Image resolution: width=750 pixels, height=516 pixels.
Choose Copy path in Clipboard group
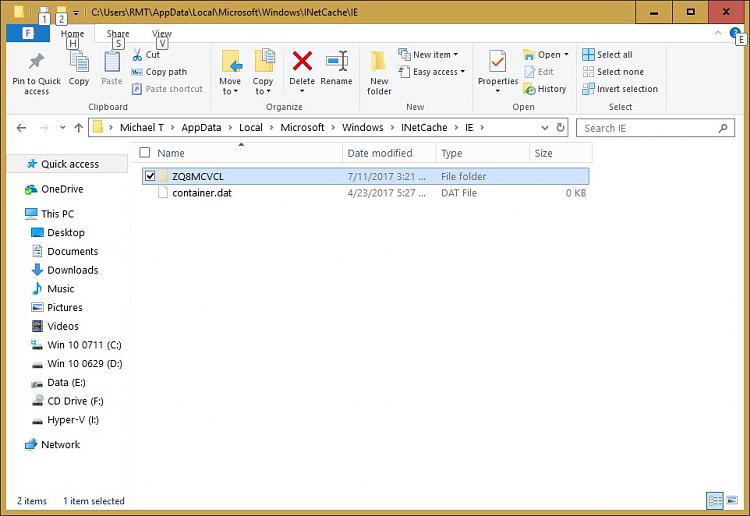tap(159, 72)
